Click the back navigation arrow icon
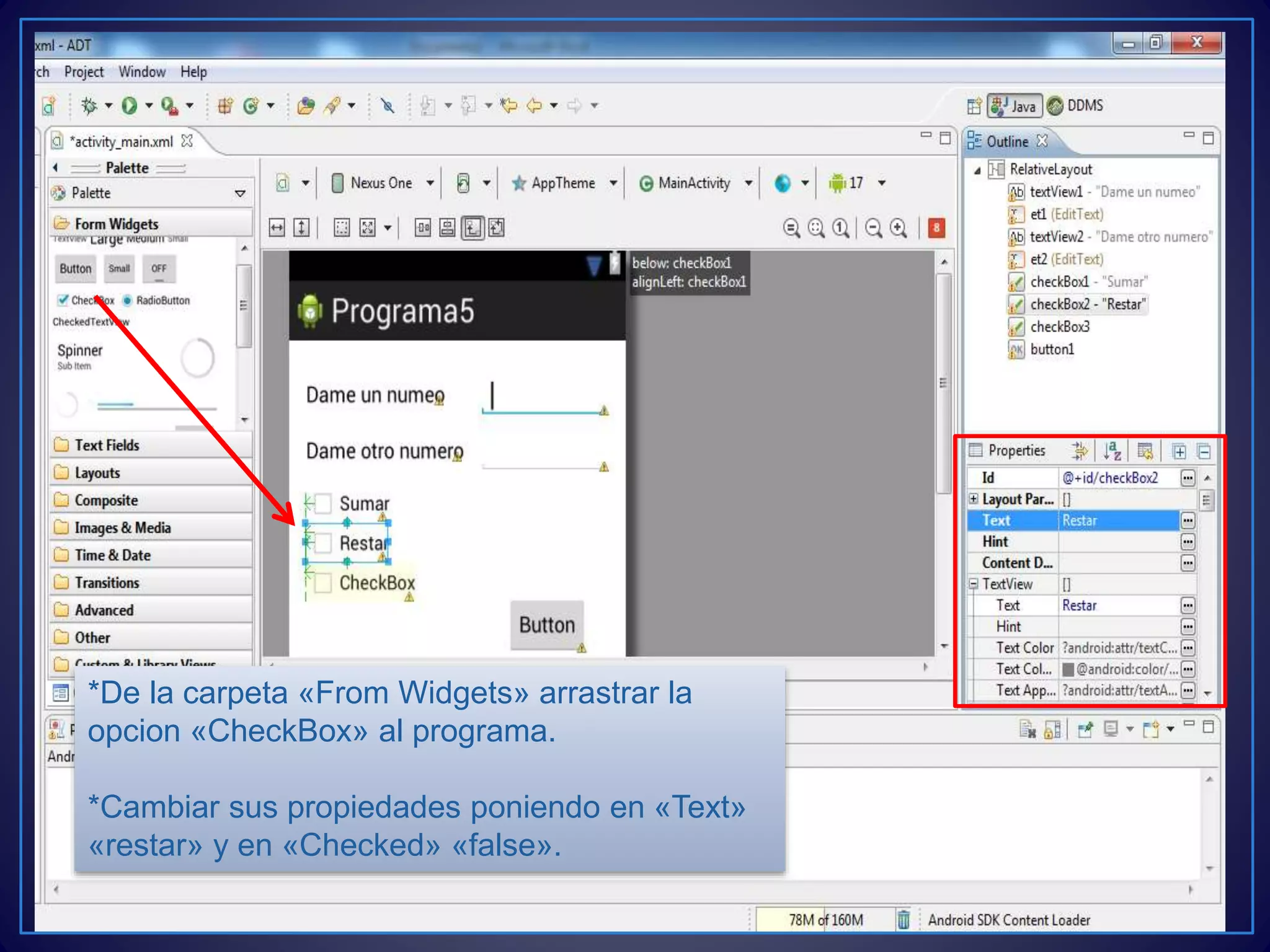The image size is (1270, 952). (x=534, y=106)
